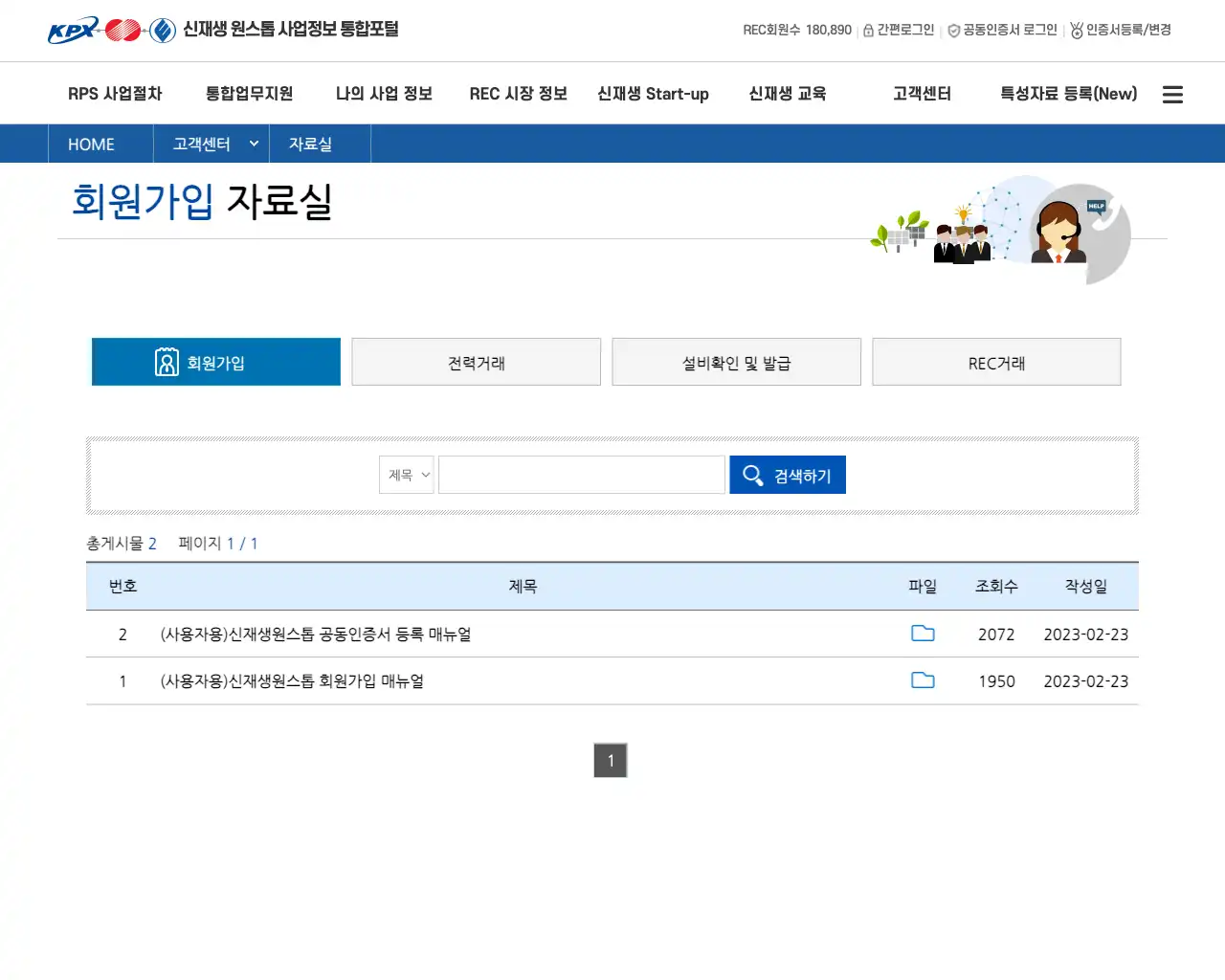
Task: Click the view count 1950
Action: click(996, 680)
